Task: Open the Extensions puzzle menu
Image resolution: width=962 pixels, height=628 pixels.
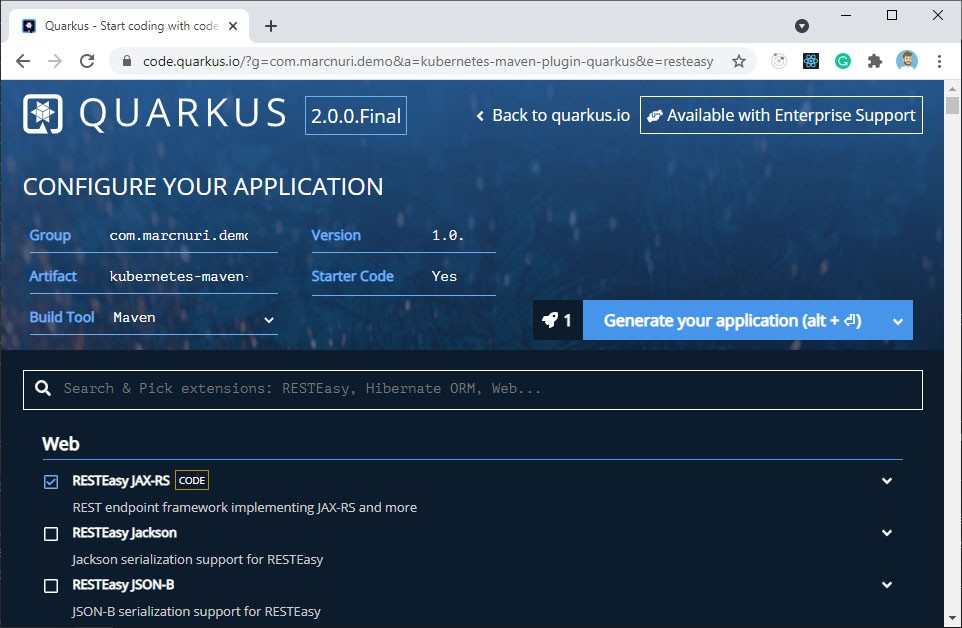Action: click(x=874, y=61)
